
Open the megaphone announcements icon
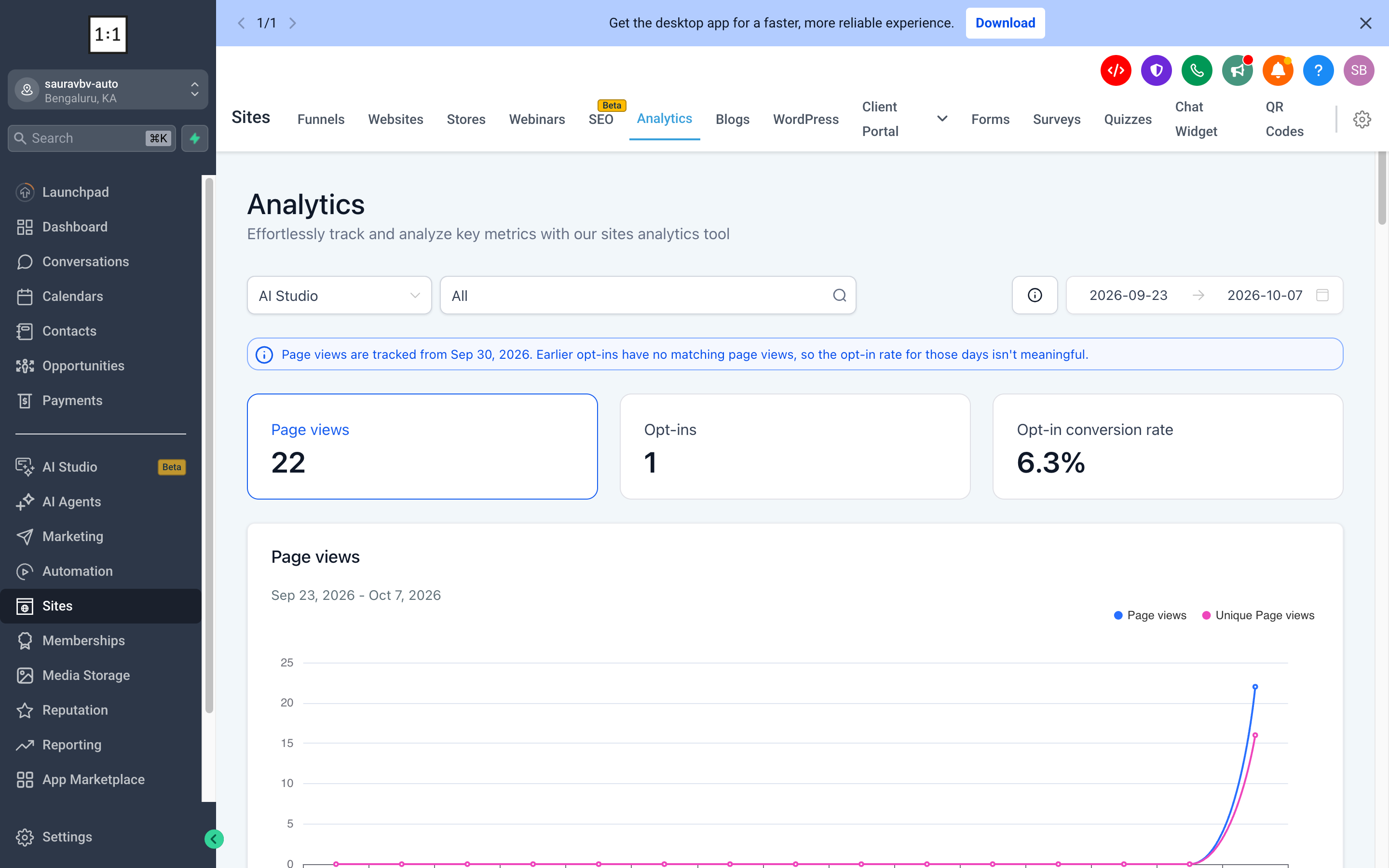point(1237,70)
